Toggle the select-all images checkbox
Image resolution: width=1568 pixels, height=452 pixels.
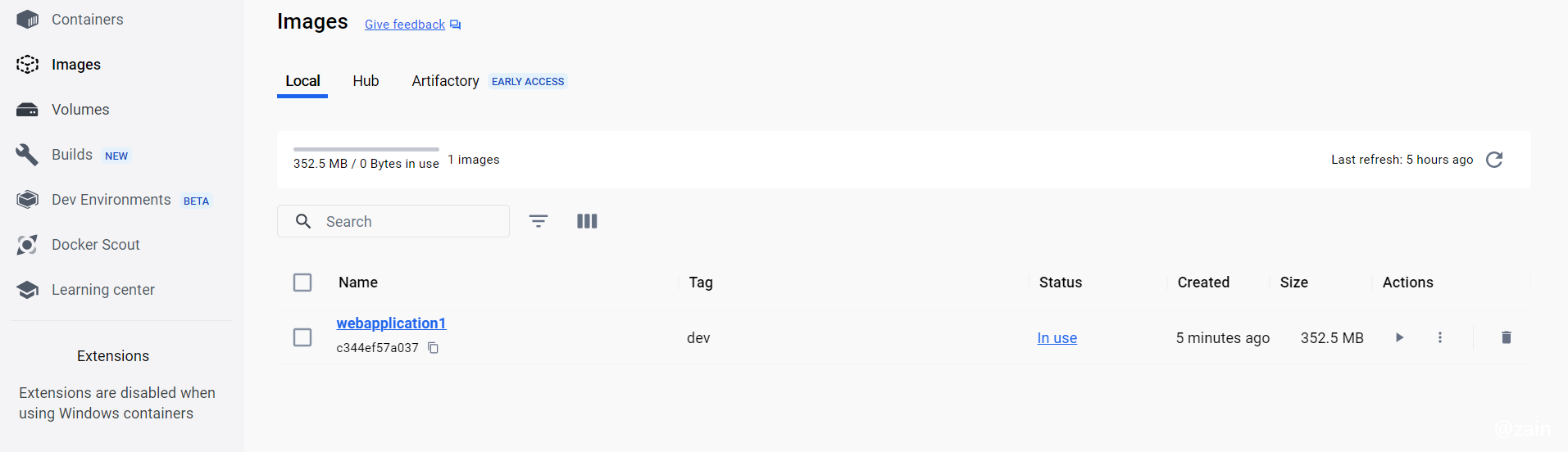[302, 282]
